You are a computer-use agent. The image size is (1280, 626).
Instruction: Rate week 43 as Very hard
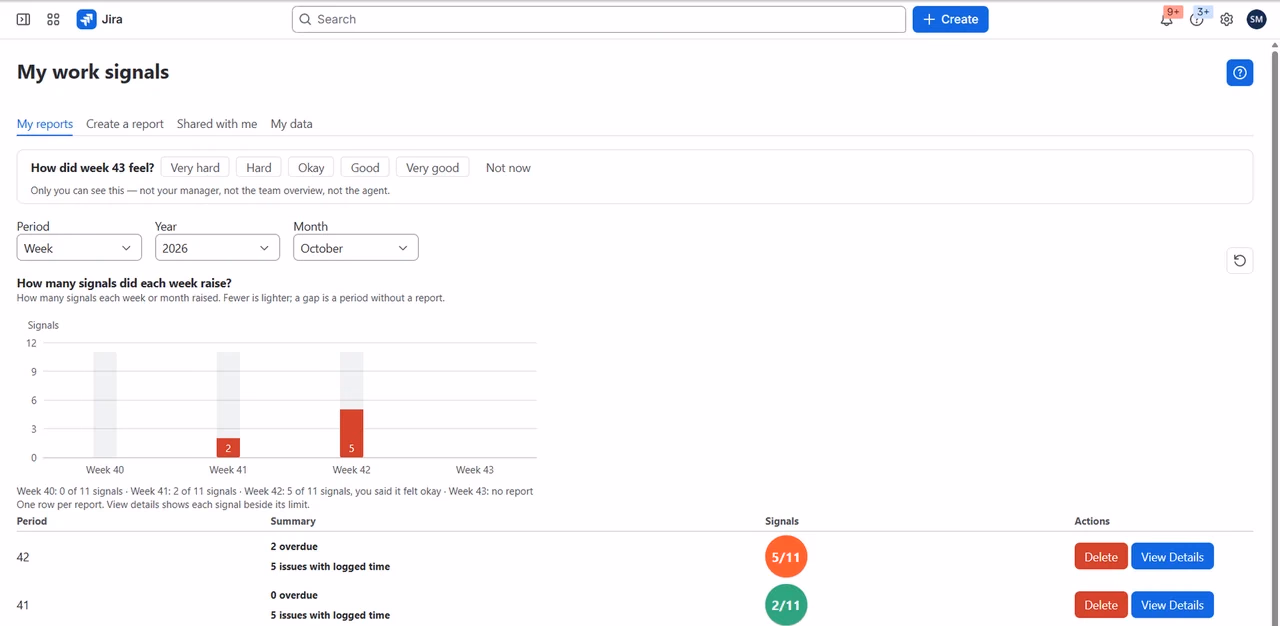point(195,168)
